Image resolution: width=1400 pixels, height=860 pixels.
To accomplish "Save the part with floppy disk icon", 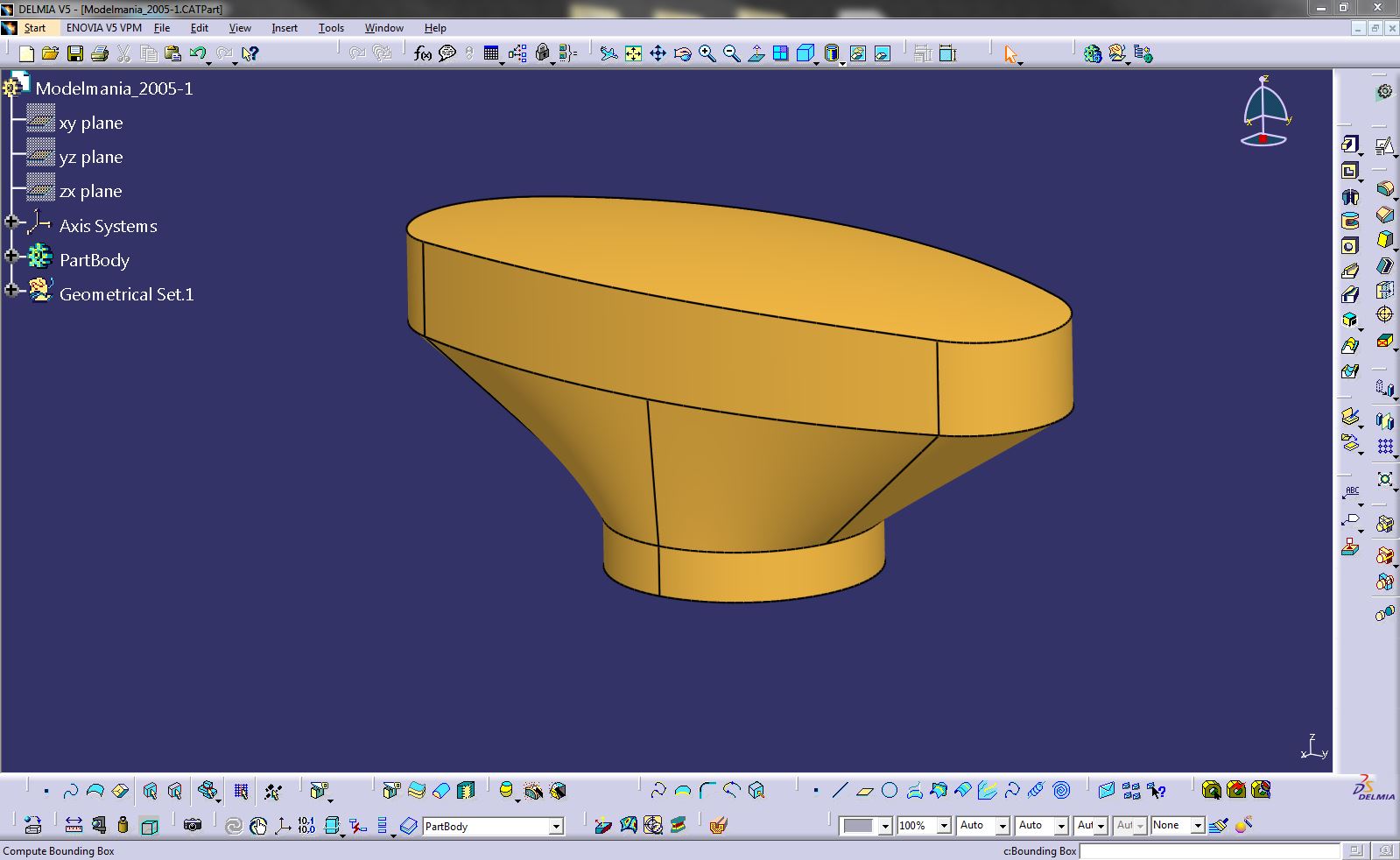I will 75,53.
